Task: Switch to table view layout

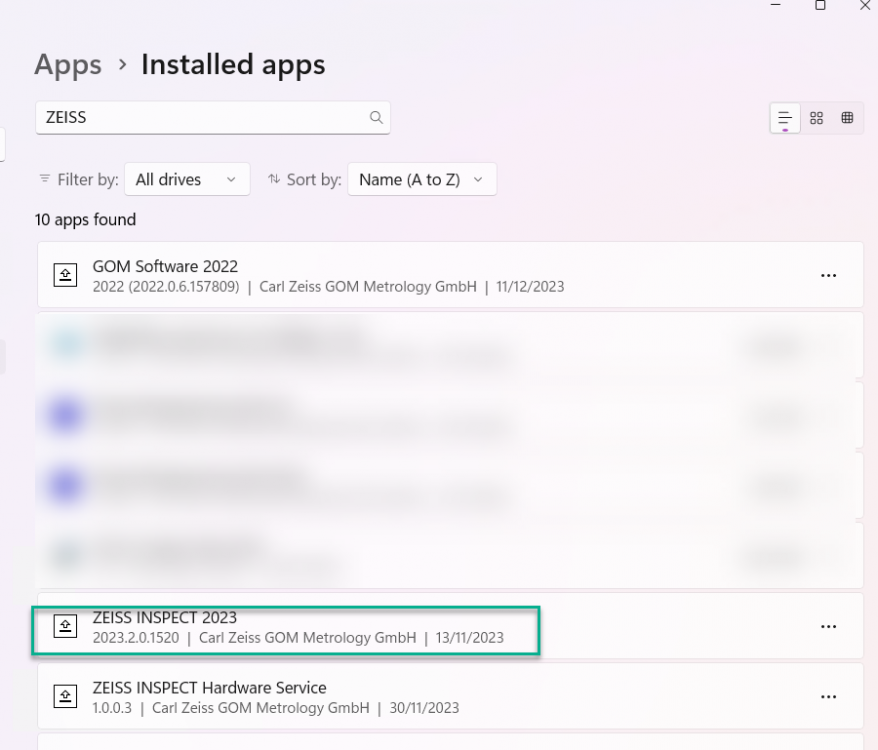Action: click(847, 118)
